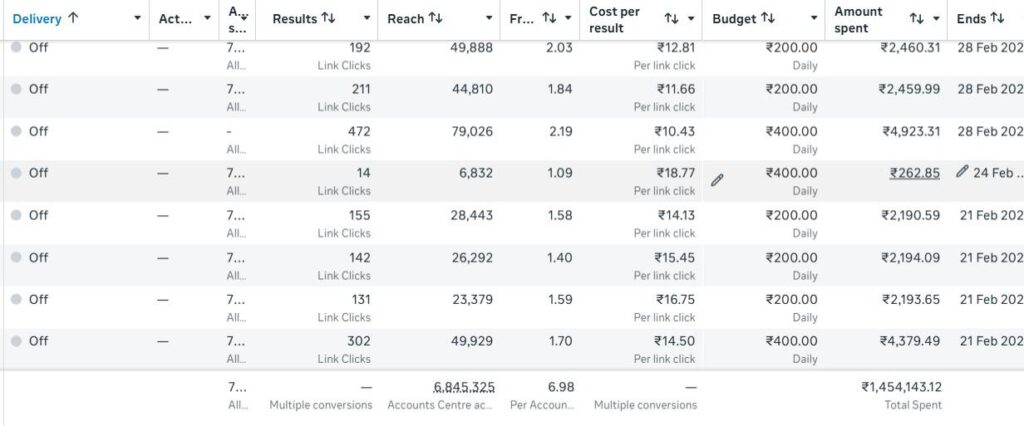This screenshot has width=1024, height=426.
Task: Click the pencil edit icon beside ₹400.00 budget
Action: pos(717,180)
